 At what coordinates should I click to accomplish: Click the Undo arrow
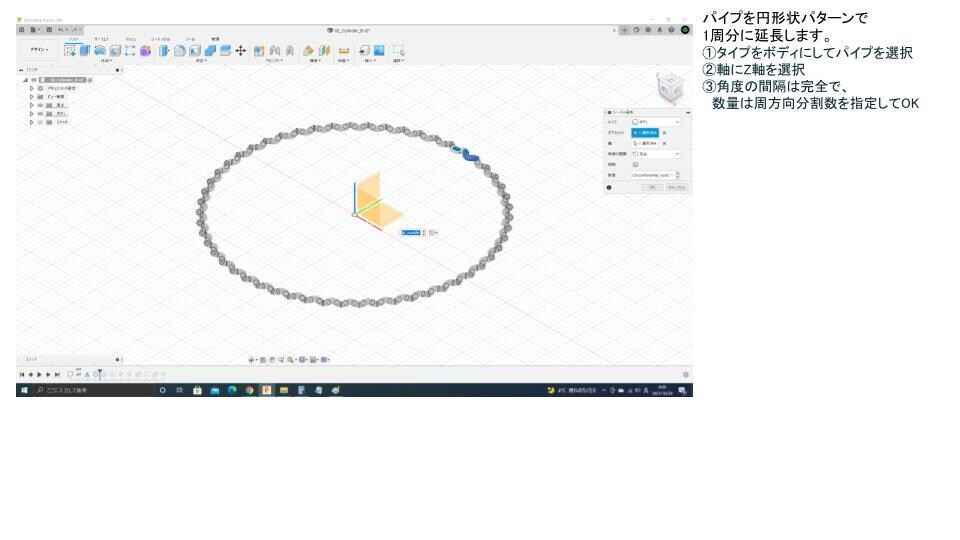click(x=61, y=29)
